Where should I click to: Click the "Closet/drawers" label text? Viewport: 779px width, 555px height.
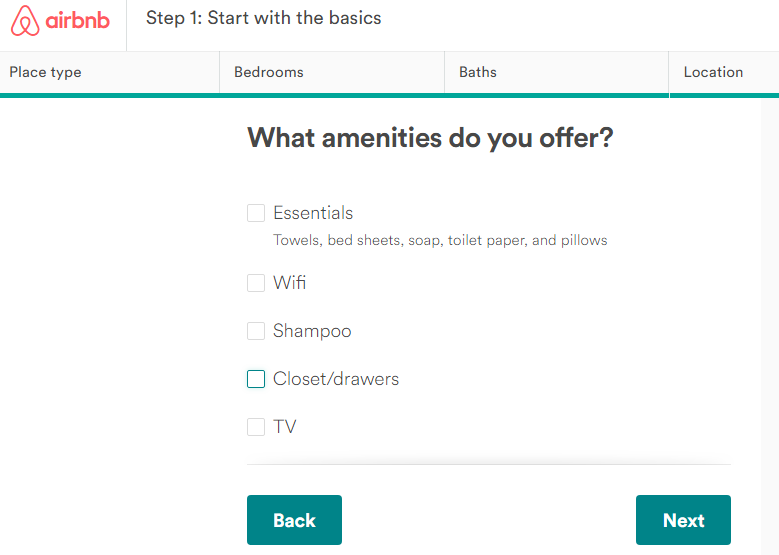[x=336, y=379]
